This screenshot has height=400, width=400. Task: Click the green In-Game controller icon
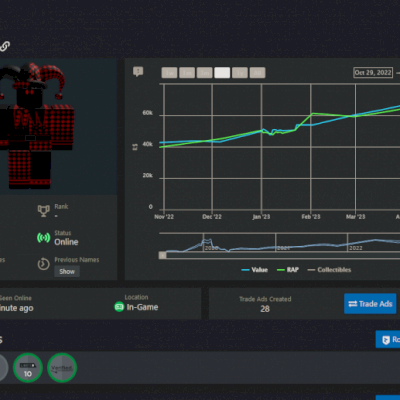click(x=119, y=307)
